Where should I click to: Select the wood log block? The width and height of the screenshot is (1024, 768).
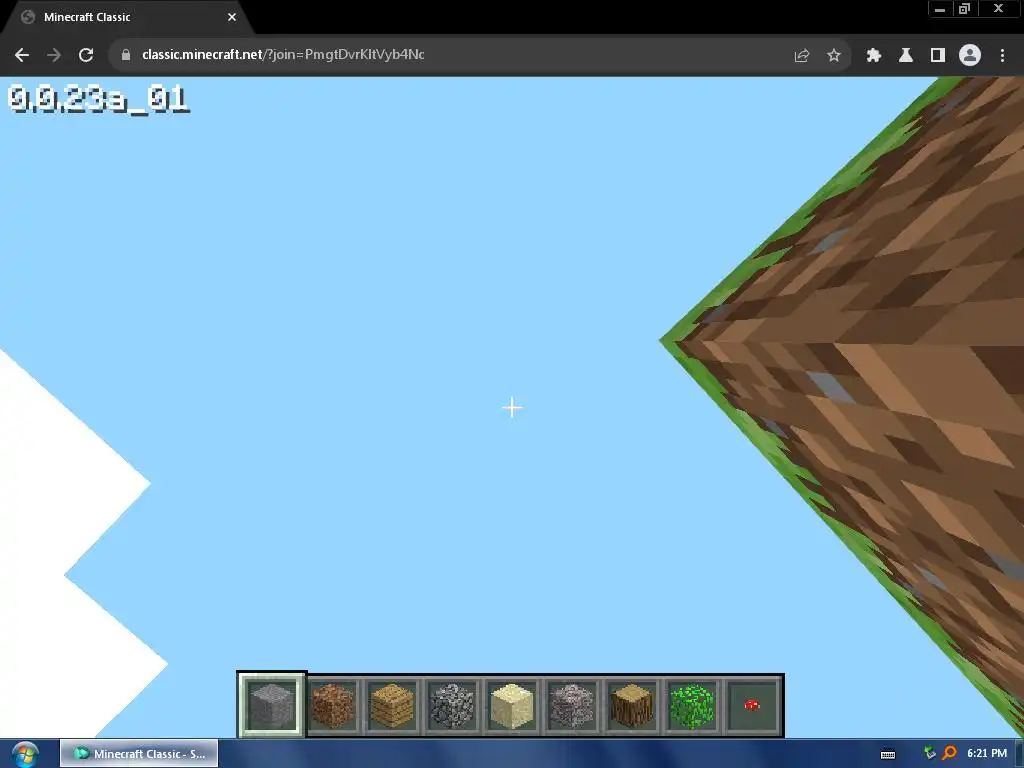[632, 705]
